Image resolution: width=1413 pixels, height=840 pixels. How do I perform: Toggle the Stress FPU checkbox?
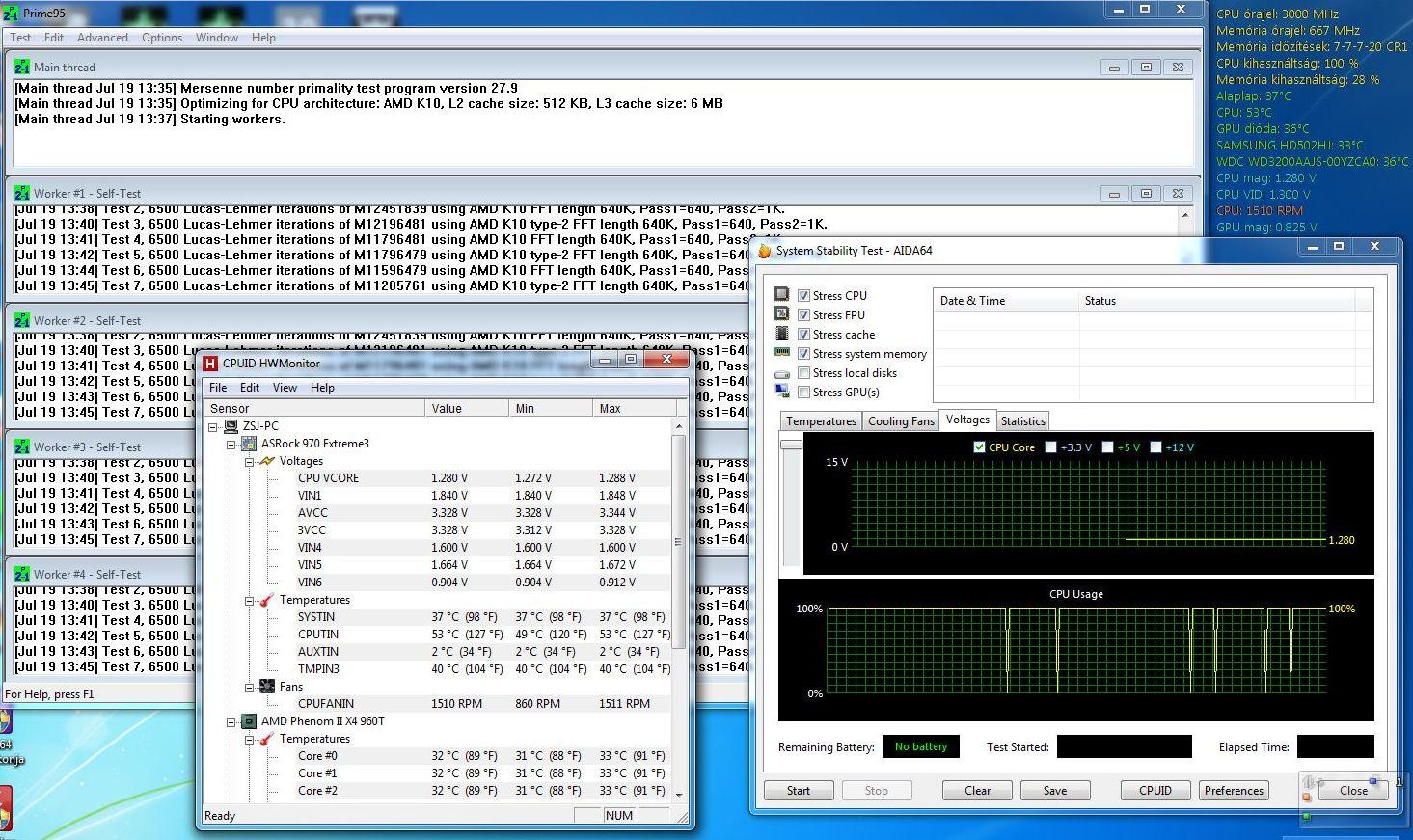803,315
